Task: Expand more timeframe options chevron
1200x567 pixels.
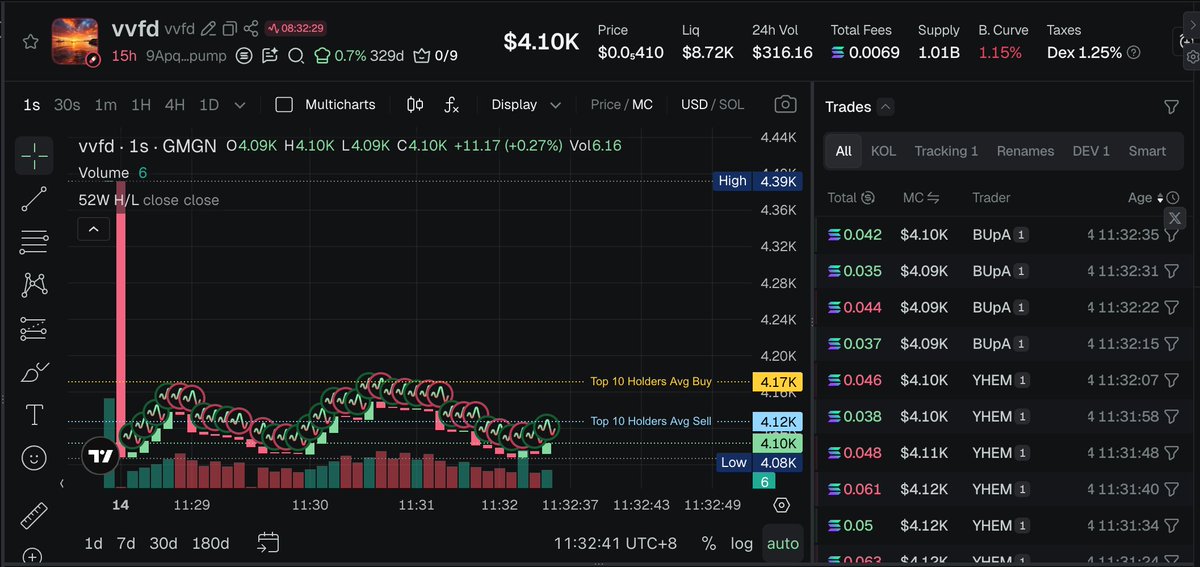Action: (x=239, y=104)
